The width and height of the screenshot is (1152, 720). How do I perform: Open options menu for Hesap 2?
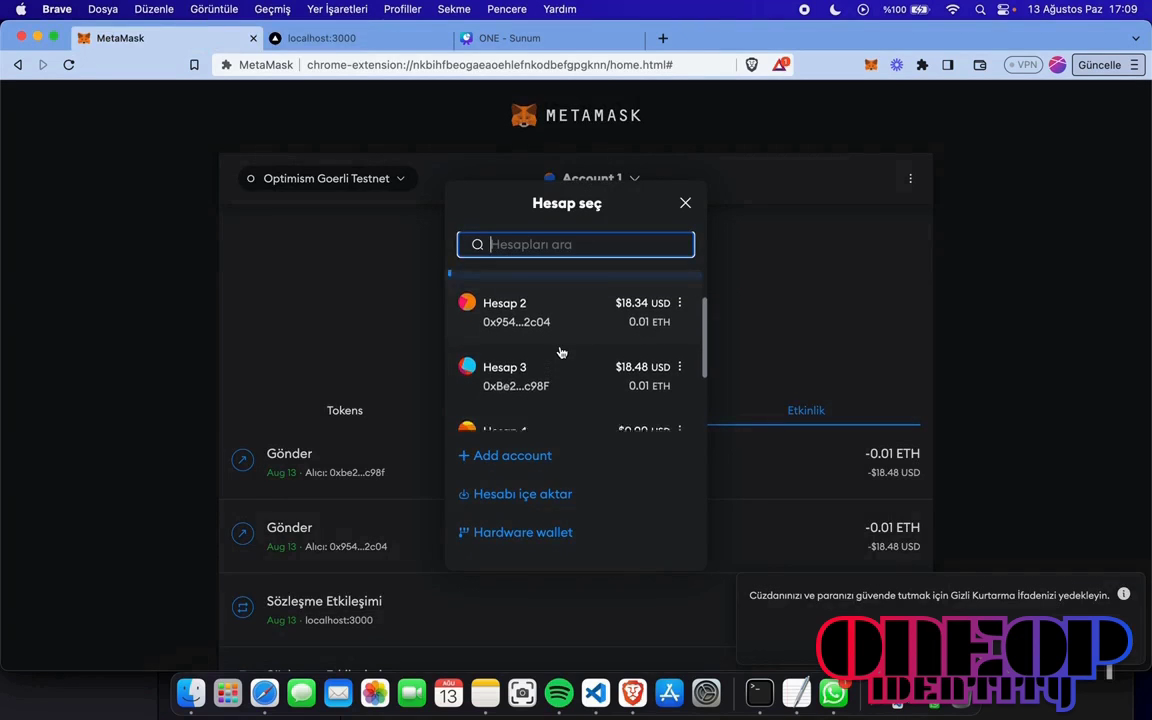pyautogui.click(x=680, y=303)
